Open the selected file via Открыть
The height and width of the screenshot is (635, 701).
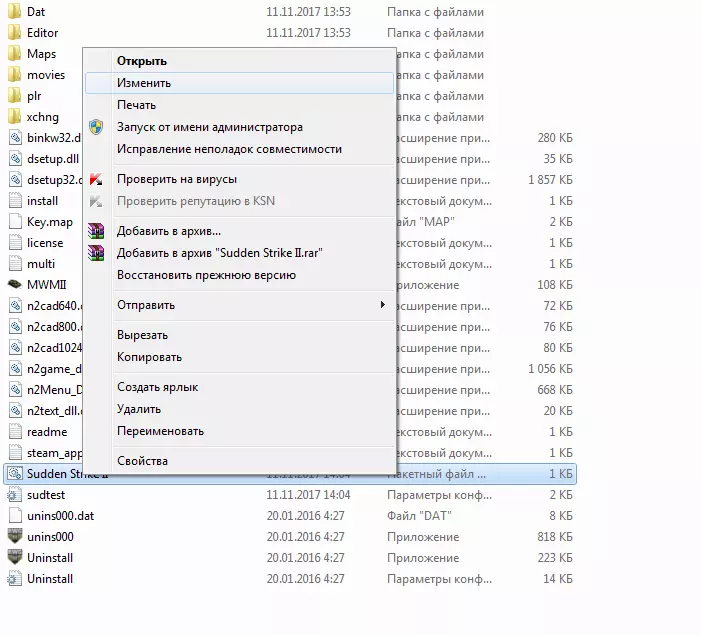coord(142,61)
